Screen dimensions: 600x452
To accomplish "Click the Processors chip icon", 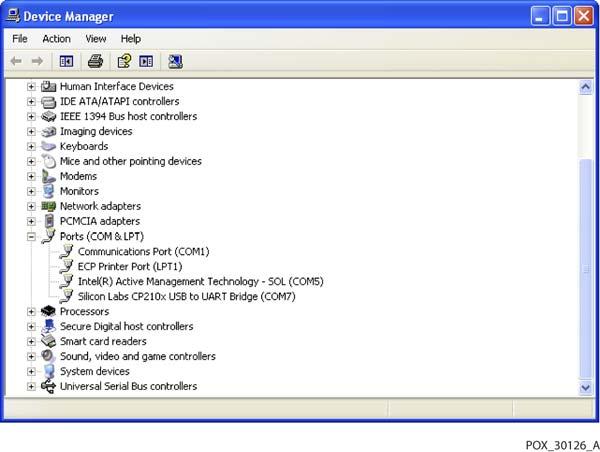I will (48, 311).
